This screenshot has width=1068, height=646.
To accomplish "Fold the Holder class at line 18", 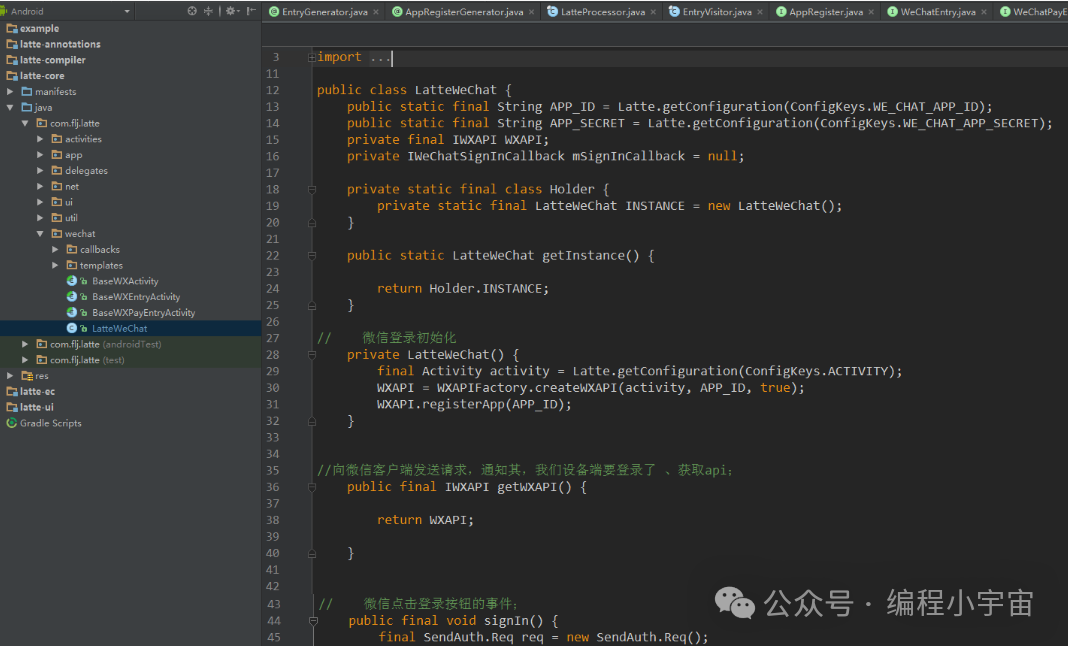I will point(312,189).
